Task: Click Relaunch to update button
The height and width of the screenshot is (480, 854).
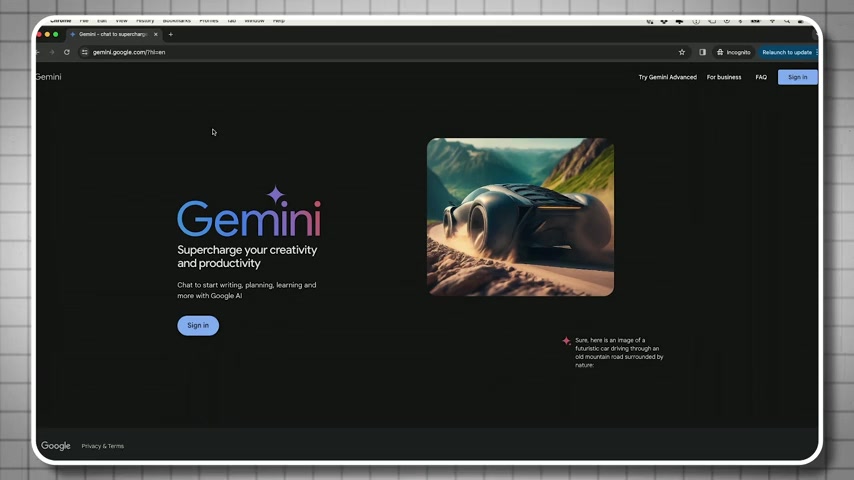Action: click(x=787, y=52)
